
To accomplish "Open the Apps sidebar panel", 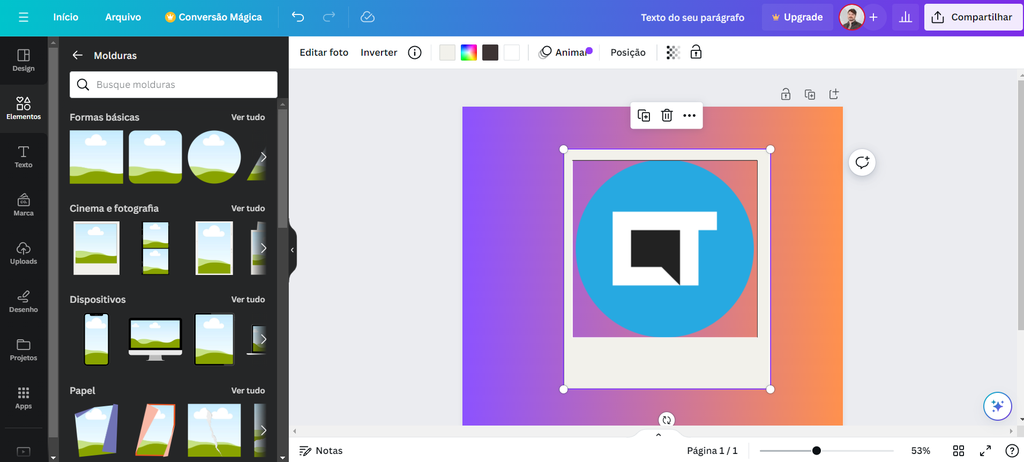I will click(x=24, y=398).
